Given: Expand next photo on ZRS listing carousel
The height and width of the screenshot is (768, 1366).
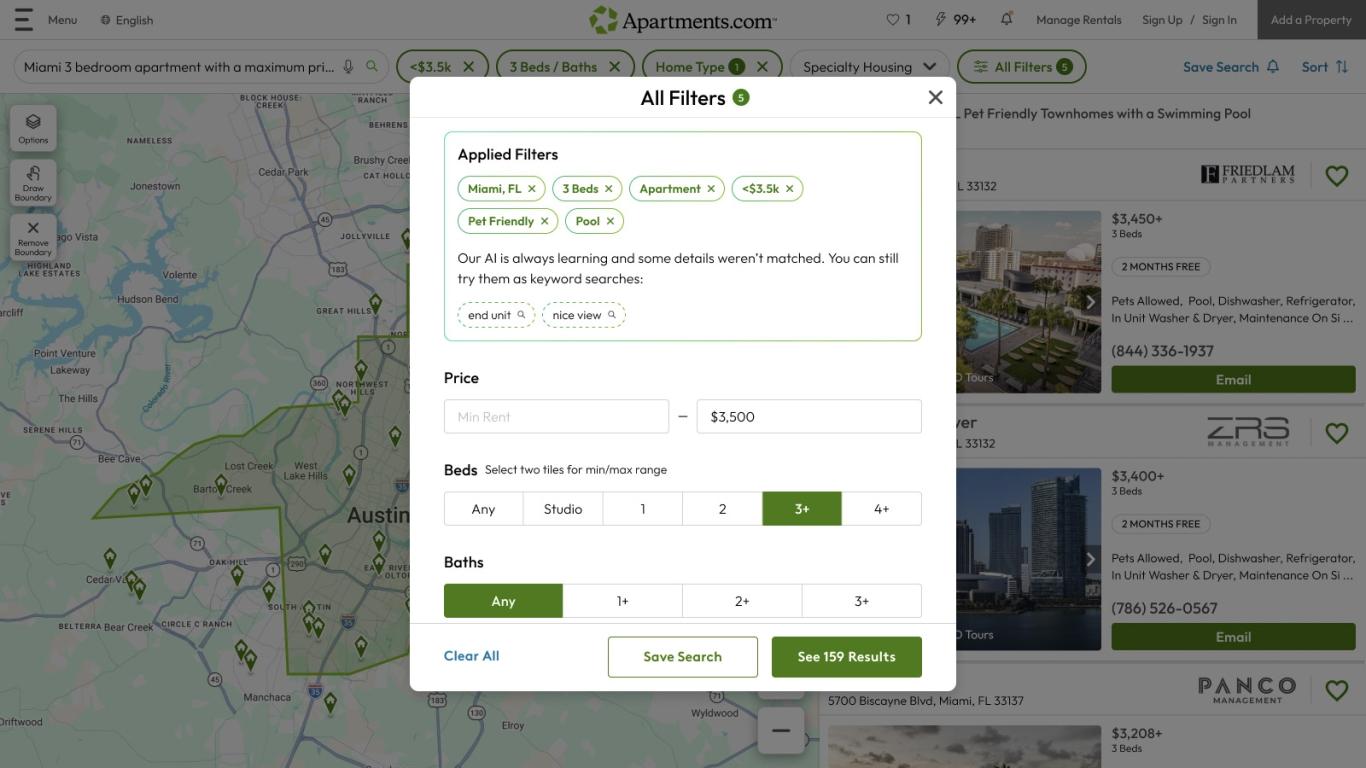Looking at the screenshot, I should pos(1089,559).
